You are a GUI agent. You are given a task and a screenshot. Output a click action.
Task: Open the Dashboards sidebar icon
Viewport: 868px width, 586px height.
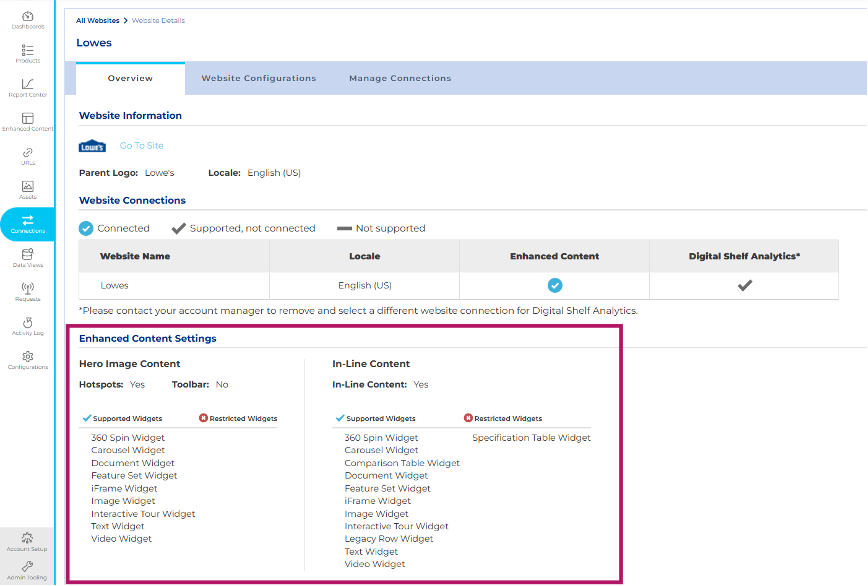point(28,17)
